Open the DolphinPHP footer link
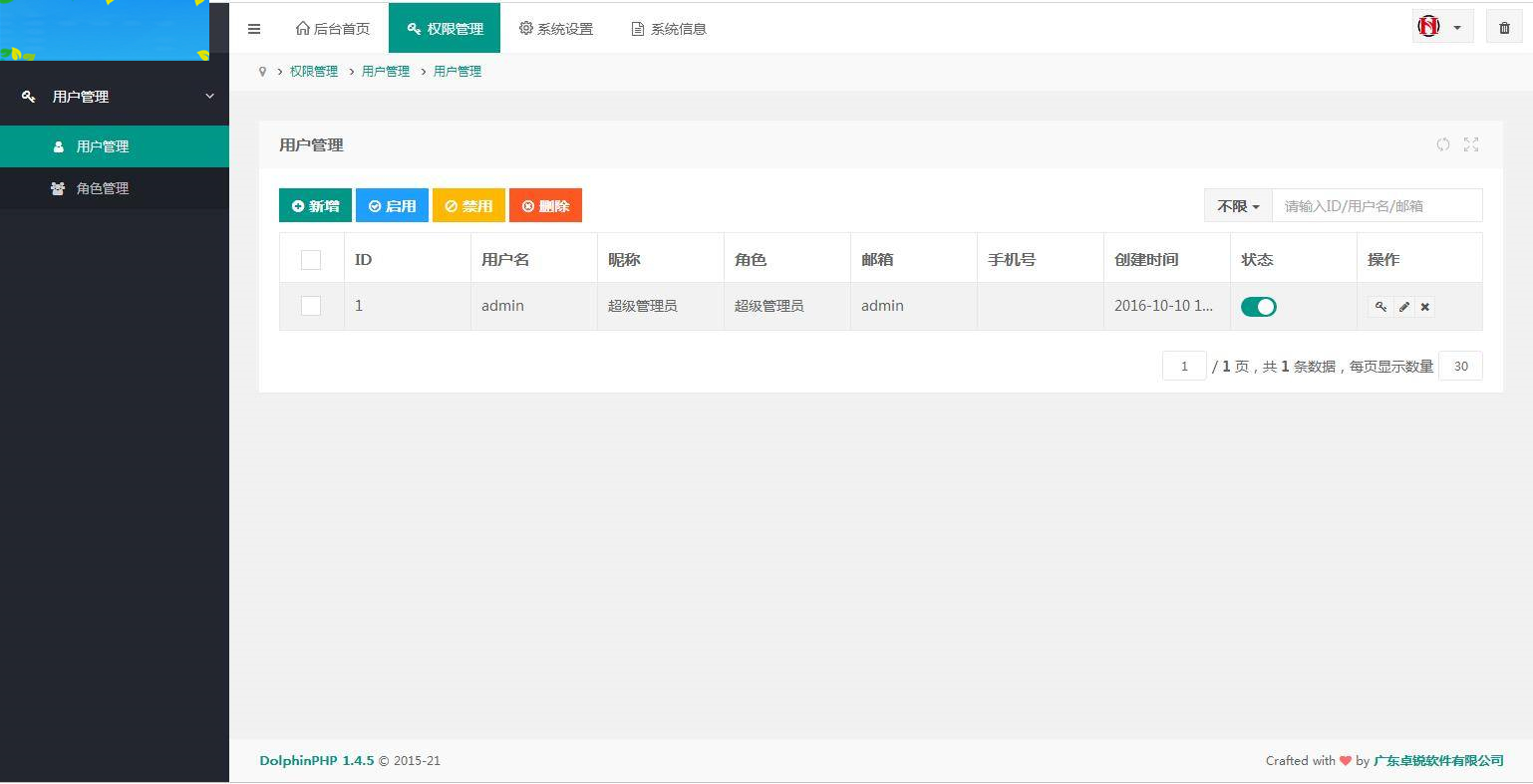The image size is (1533, 784). click(316, 760)
